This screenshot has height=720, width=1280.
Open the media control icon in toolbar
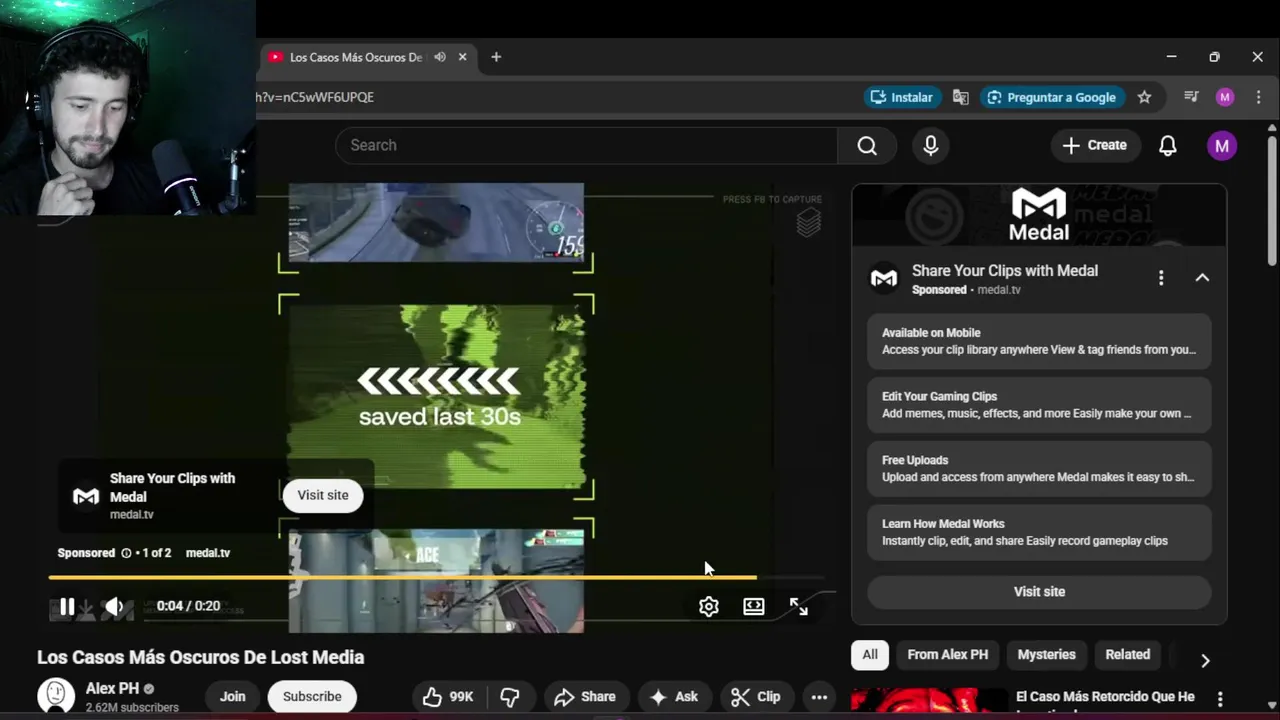tap(1191, 97)
